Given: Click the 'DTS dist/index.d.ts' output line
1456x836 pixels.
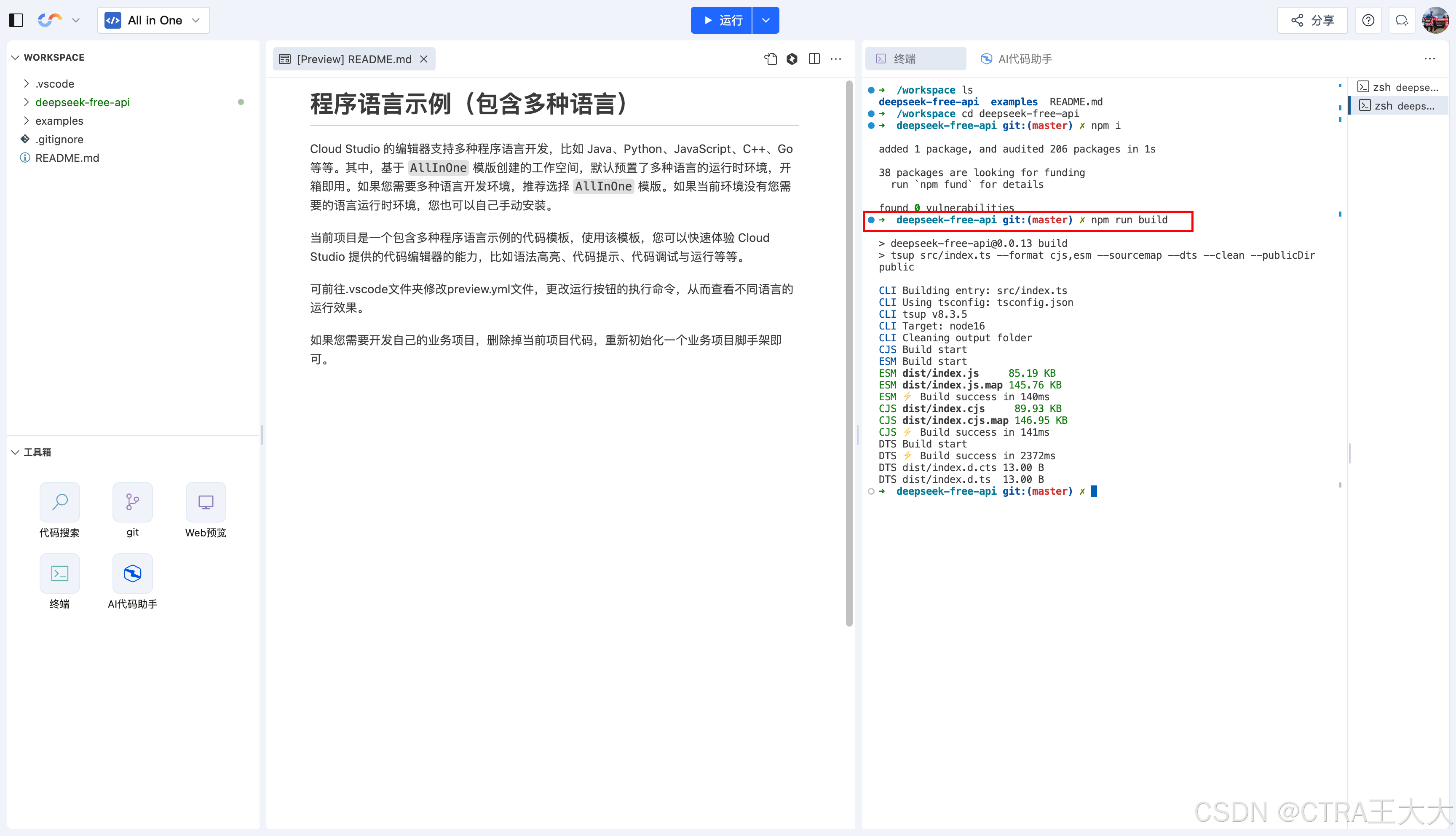Looking at the screenshot, I should point(961,480).
